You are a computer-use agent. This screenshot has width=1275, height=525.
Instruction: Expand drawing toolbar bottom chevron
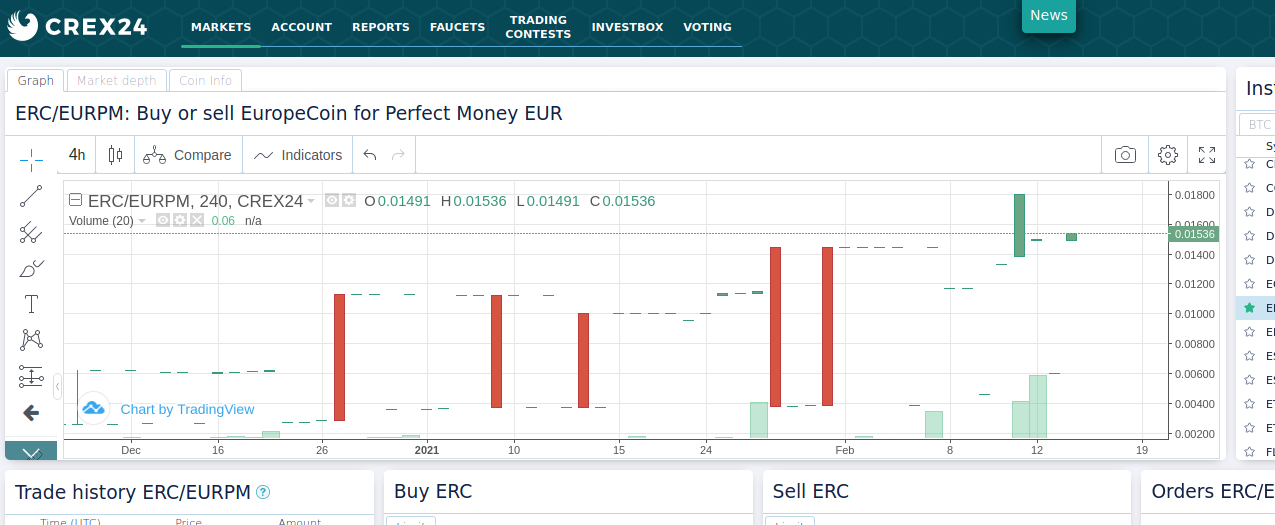tap(31, 452)
